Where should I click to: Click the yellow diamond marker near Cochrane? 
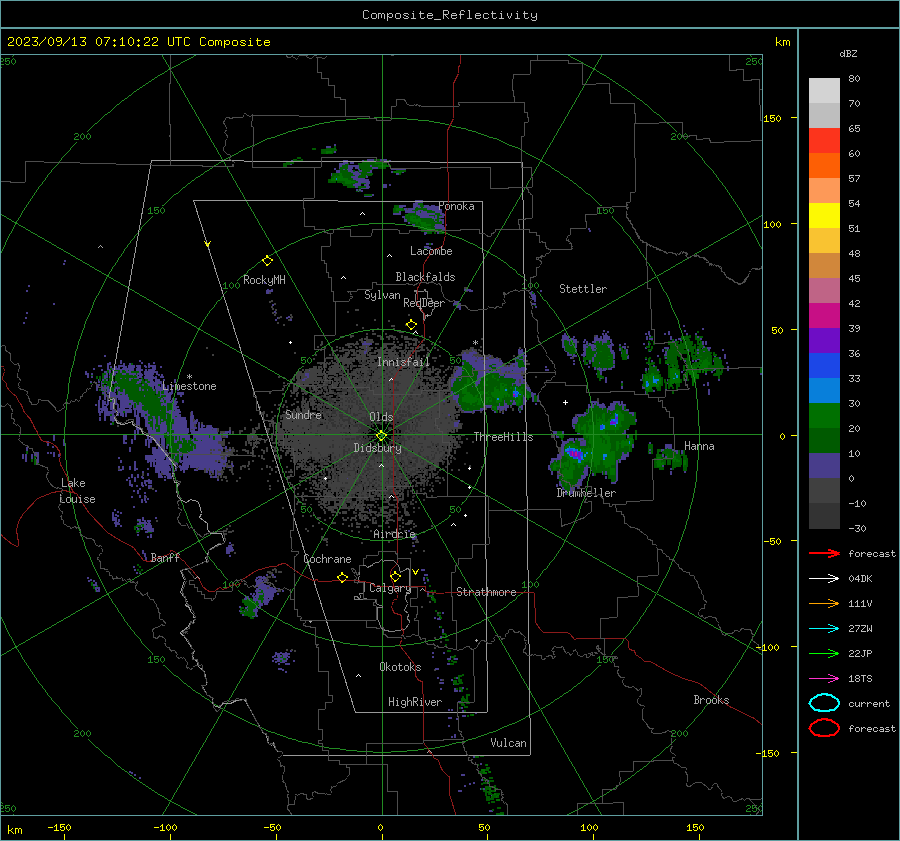pyautogui.click(x=342, y=577)
